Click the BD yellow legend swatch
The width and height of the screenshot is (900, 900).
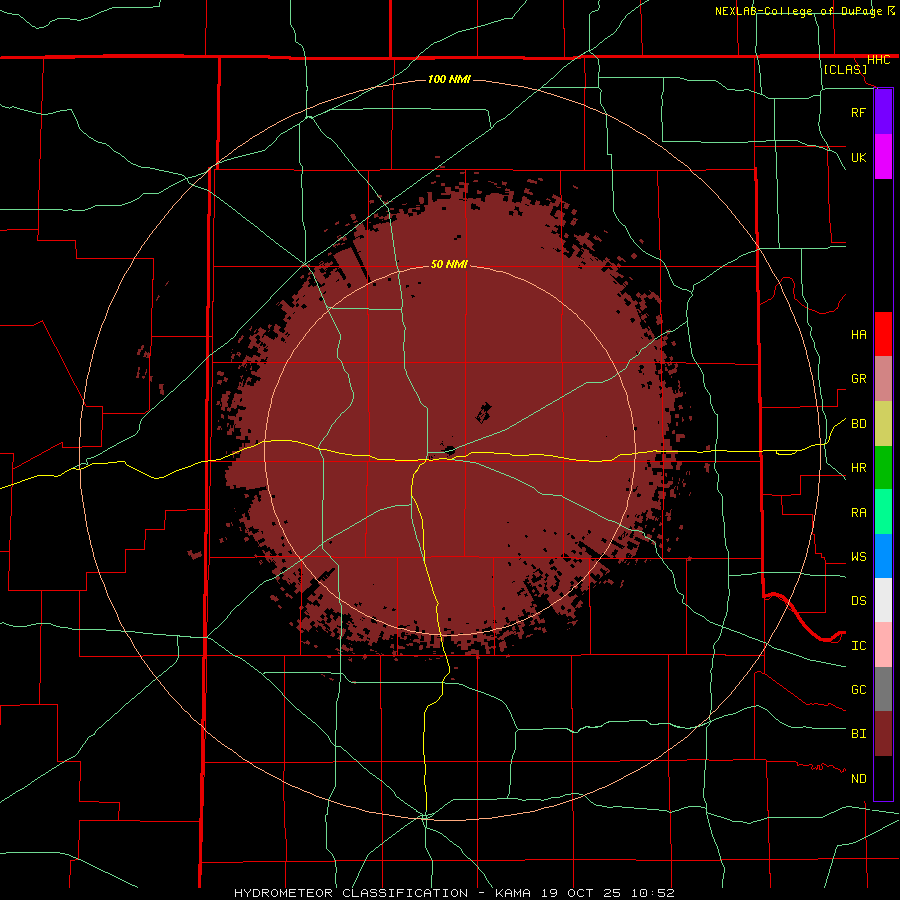(x=883, y=424)
